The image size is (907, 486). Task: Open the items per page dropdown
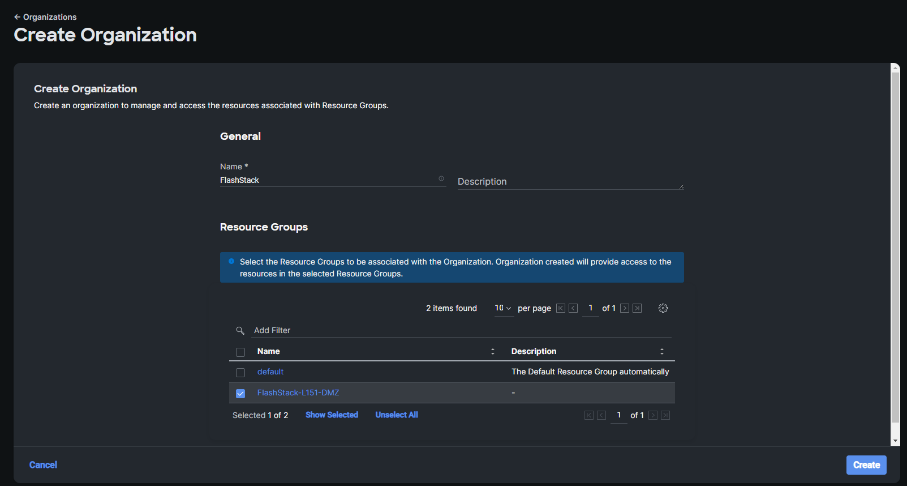(x=503, y=308)
